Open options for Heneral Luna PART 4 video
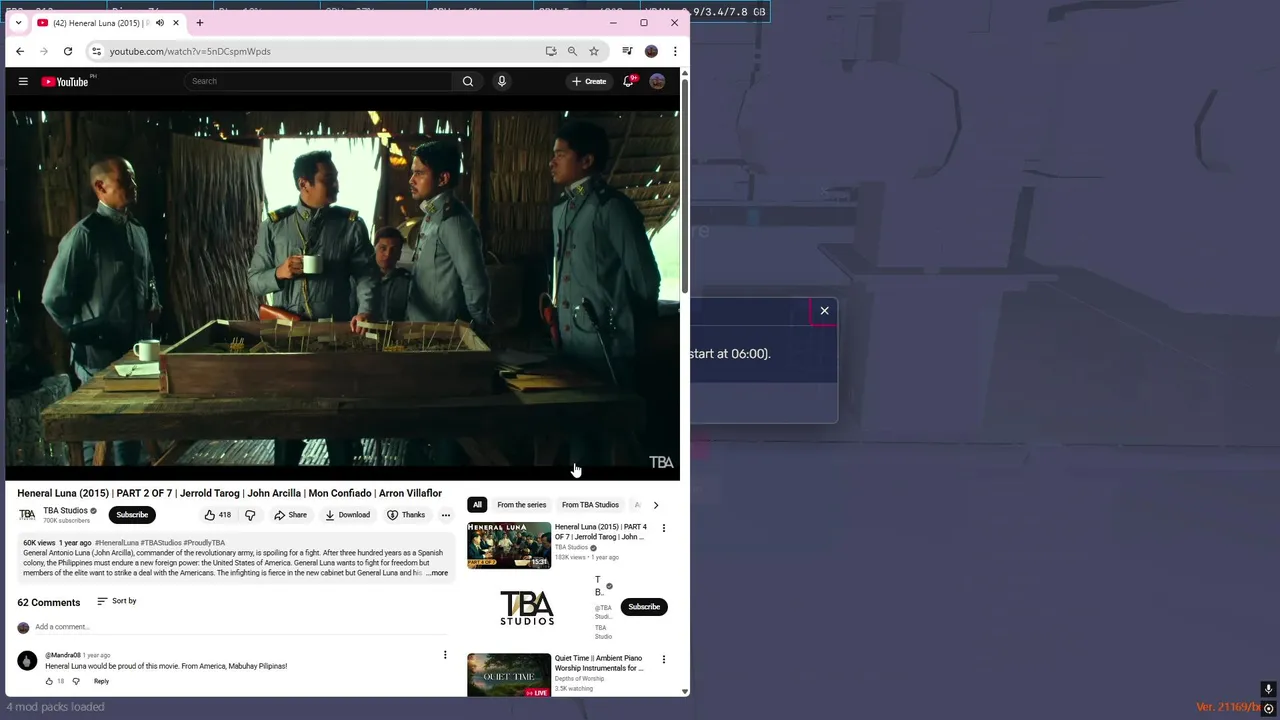1280x720 pixels. coord(663,528)
